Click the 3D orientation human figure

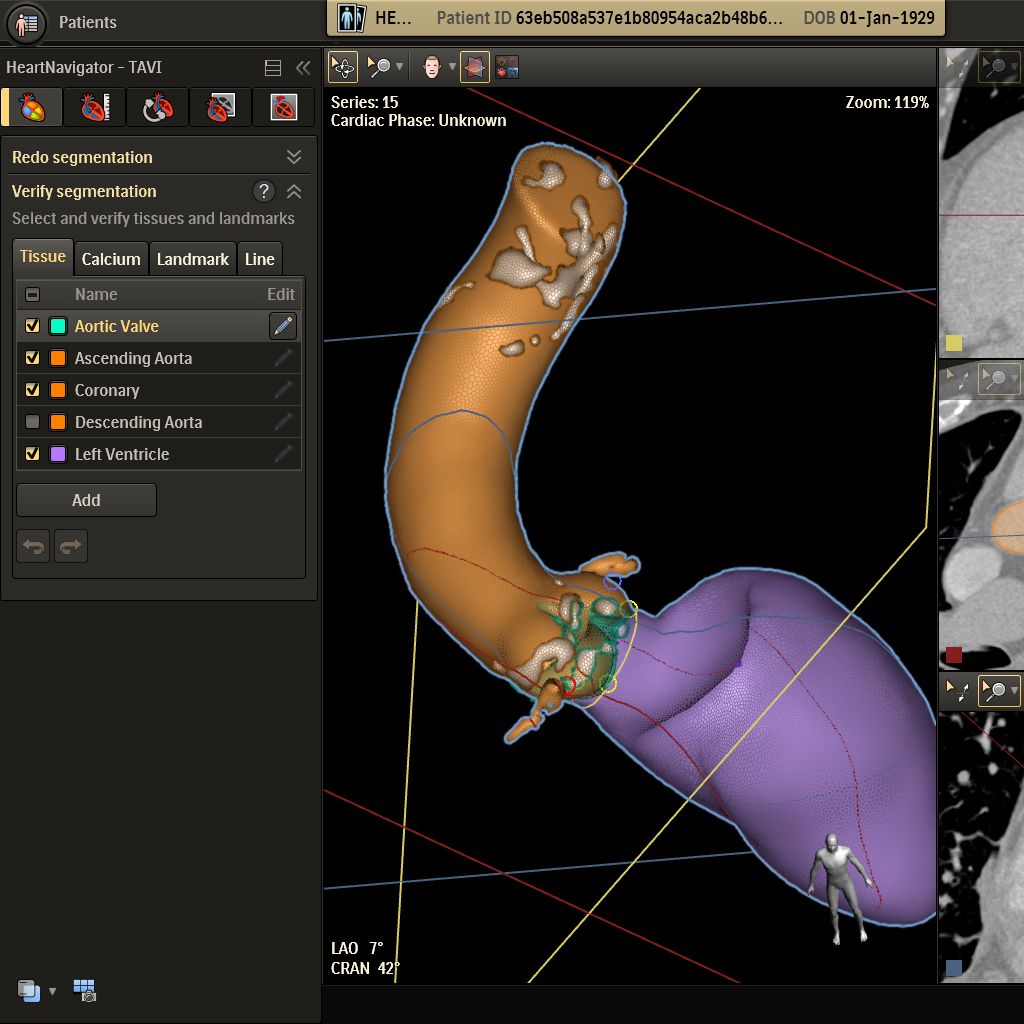[x=840, y=888]
